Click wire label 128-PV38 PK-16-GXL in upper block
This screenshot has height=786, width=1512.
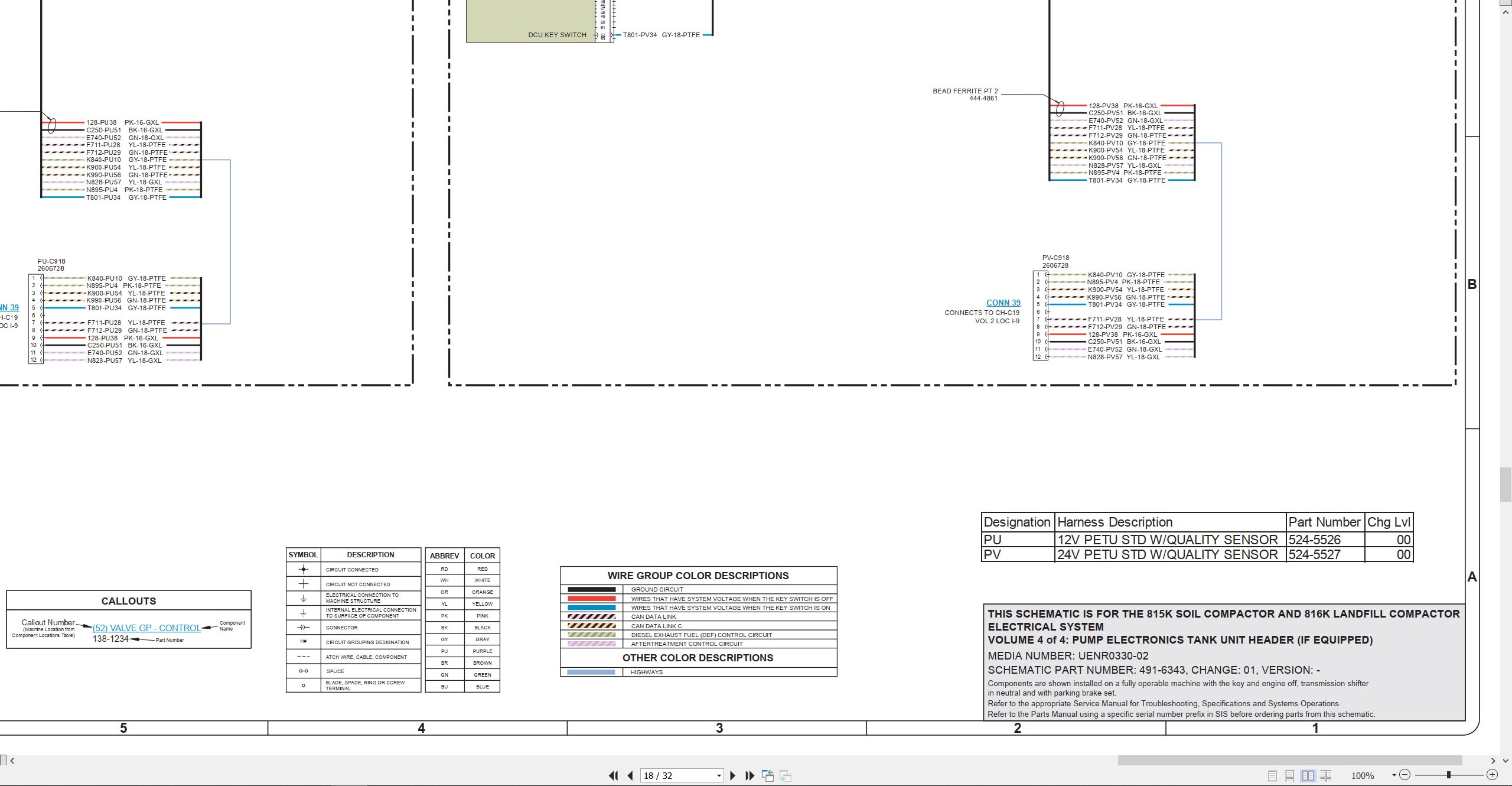pos(1123,106)
